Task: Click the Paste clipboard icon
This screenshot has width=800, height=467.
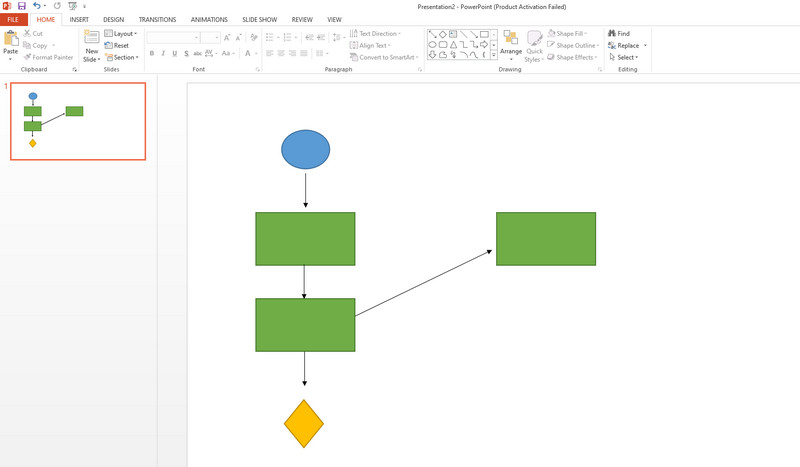Action: tap(11, 38)
